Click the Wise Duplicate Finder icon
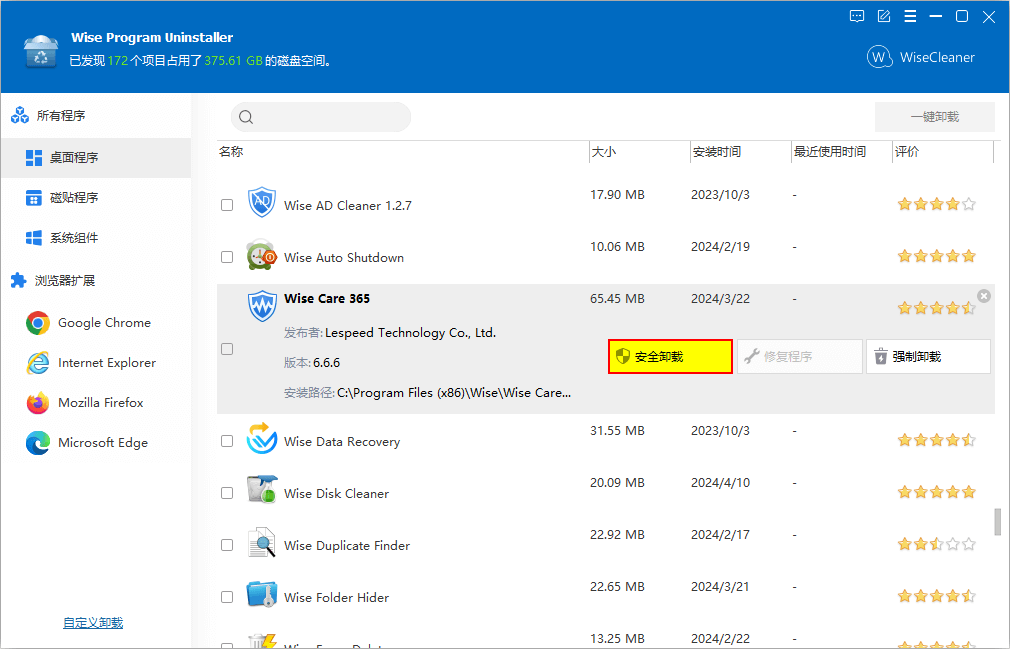 point(262,542)
